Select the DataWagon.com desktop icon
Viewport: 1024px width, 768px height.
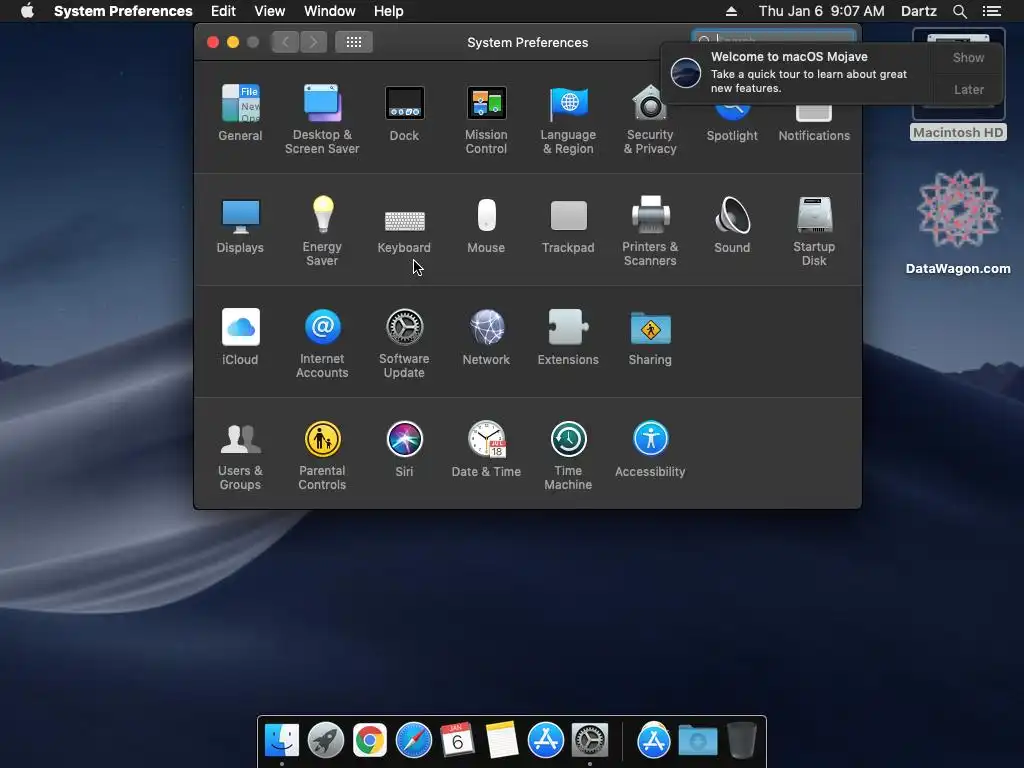pyautogui.click(x=958, y=222)
